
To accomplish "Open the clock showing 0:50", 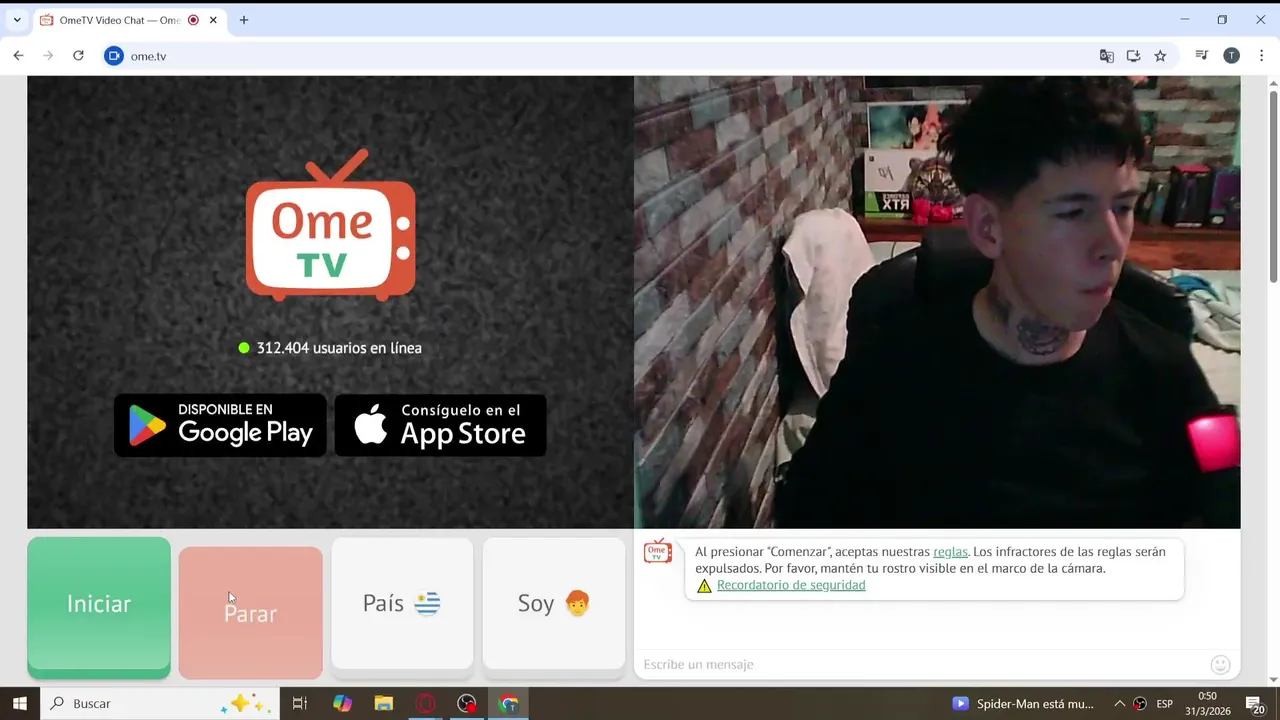I will click(x=1207, y=704).
